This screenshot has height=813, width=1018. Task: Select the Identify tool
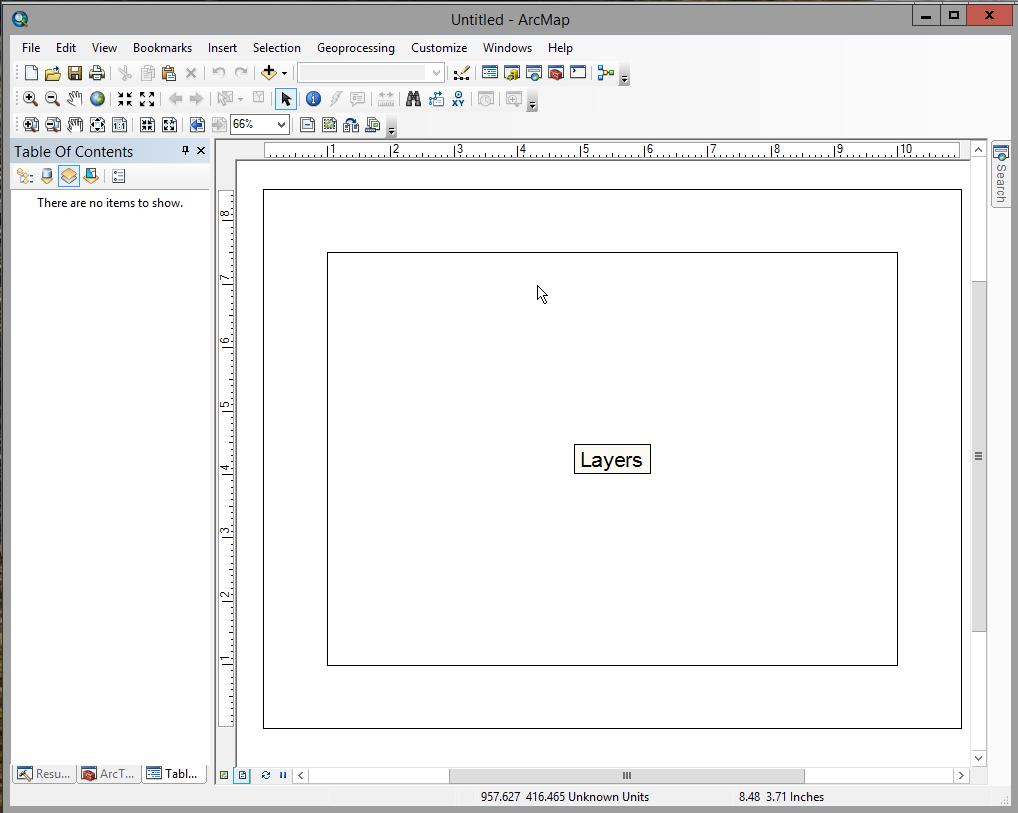tap(313, 99)
